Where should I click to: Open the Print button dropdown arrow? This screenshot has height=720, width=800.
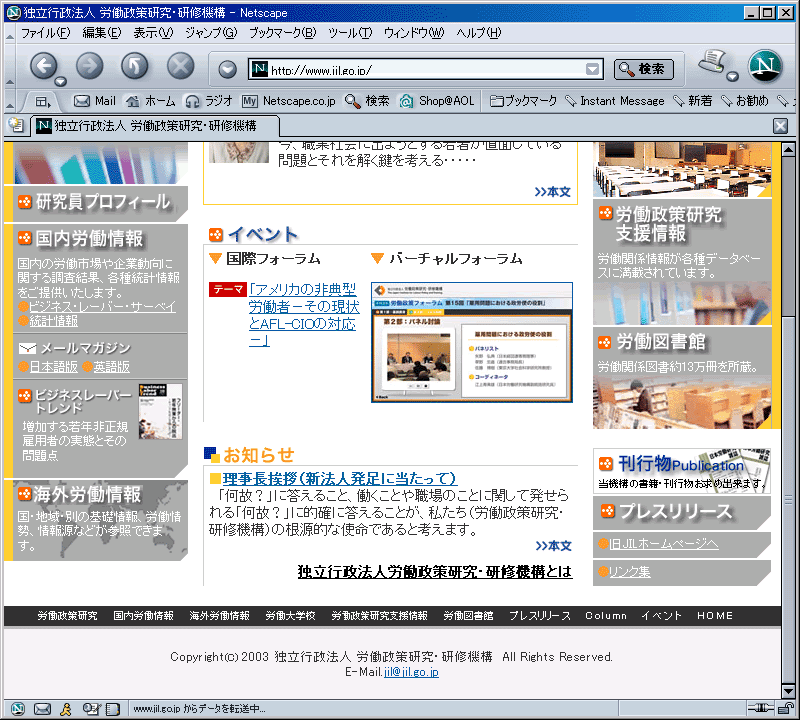point(733,77)
